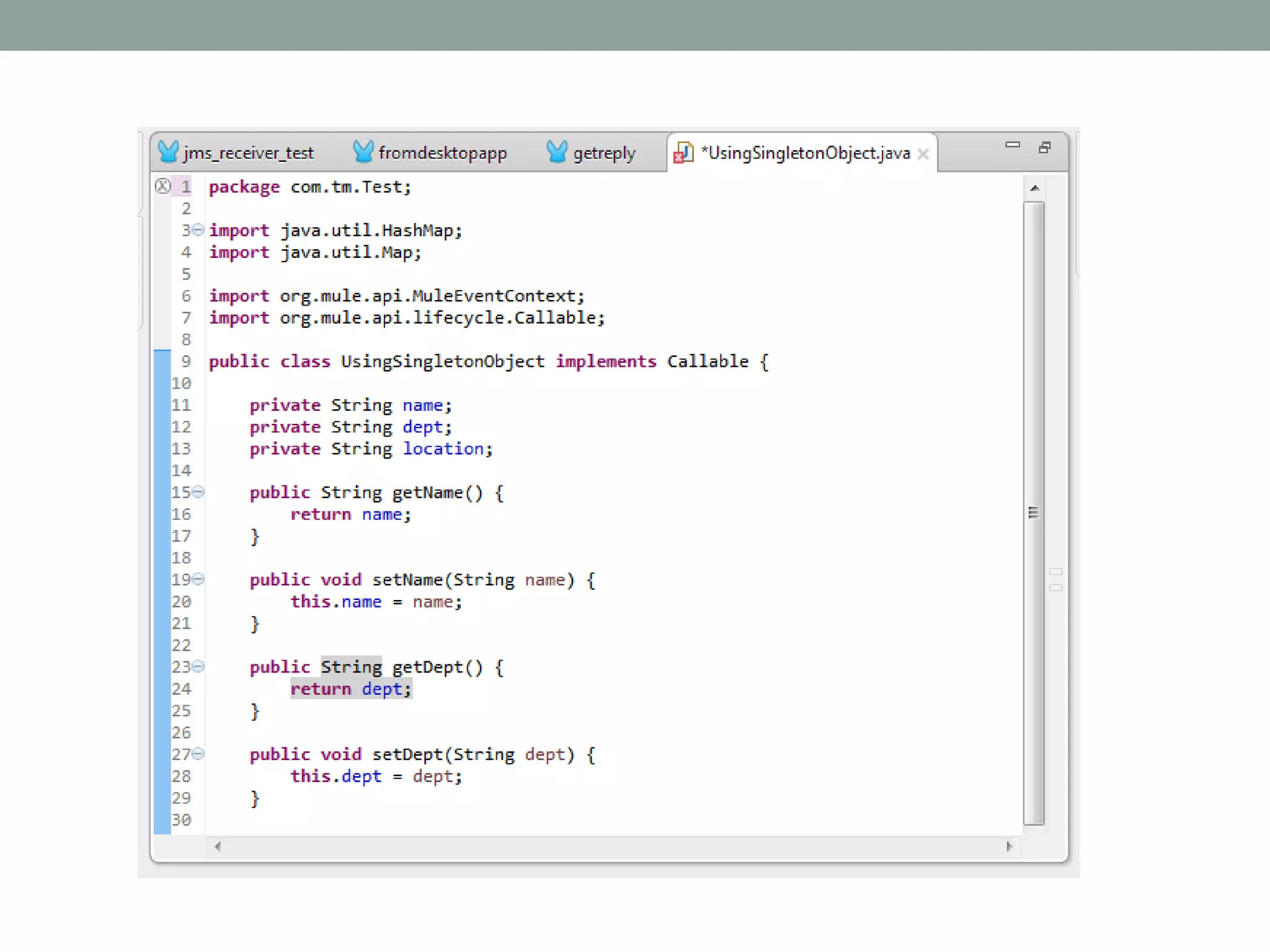1270x952 pixels.
Task: Click the vertical scrollbar up arrow
Action: (1034, 188)
